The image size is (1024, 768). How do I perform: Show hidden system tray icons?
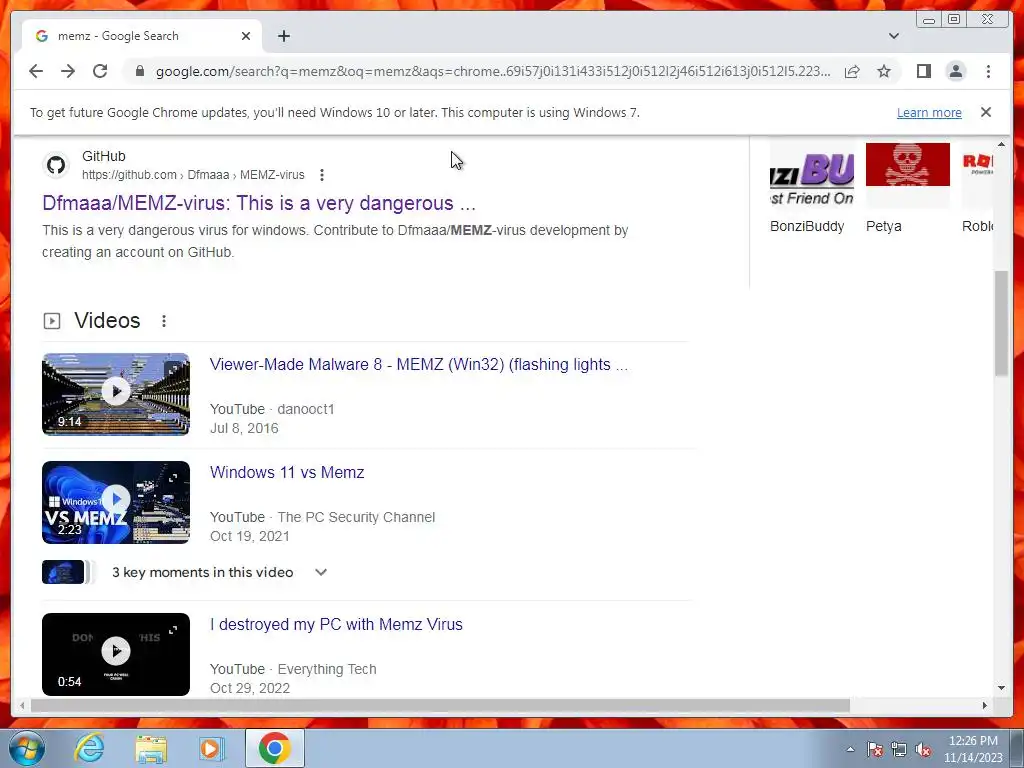[850, 749]
